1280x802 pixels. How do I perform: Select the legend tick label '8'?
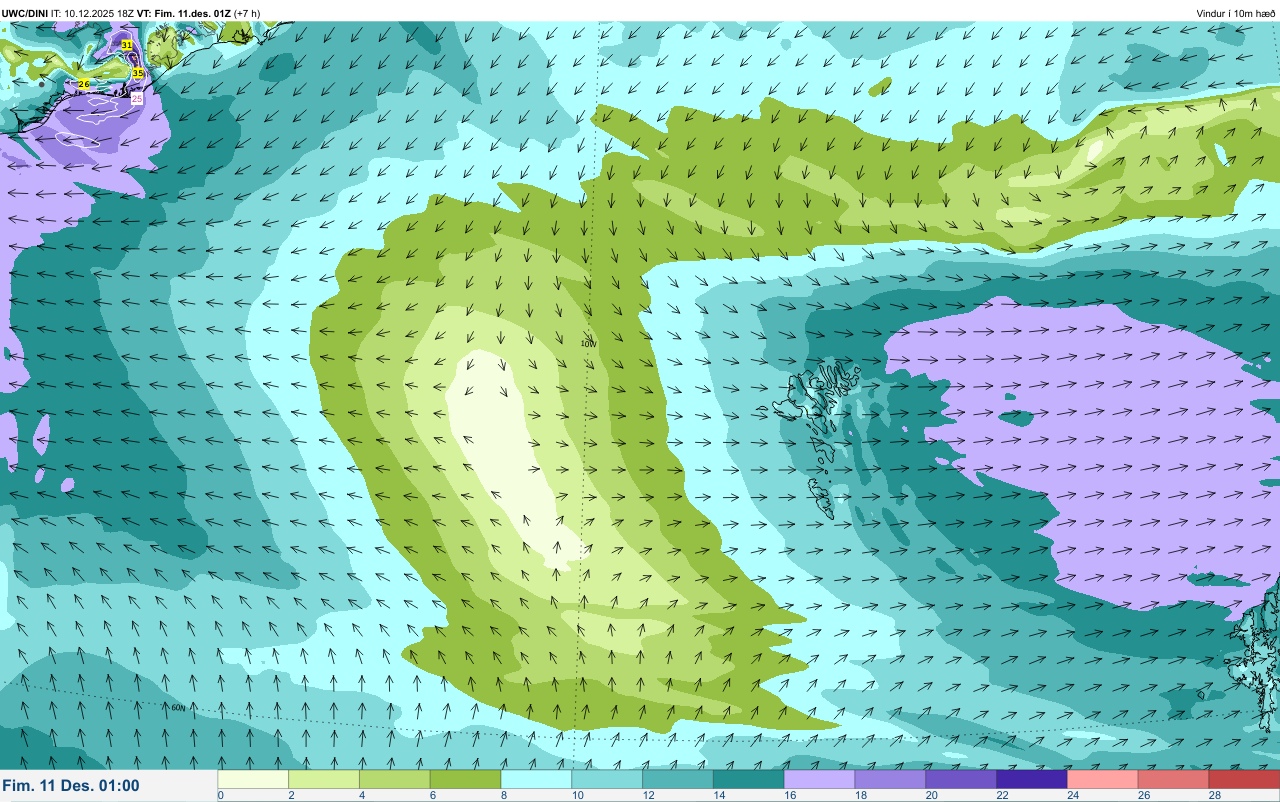(x=503, y=795)
